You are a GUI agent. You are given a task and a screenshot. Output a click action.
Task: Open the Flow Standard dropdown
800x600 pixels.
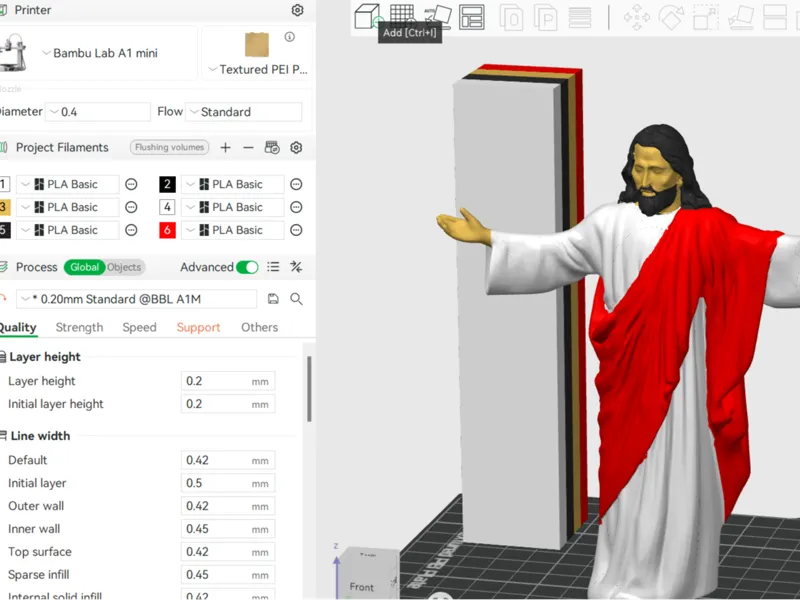(244, 112)
